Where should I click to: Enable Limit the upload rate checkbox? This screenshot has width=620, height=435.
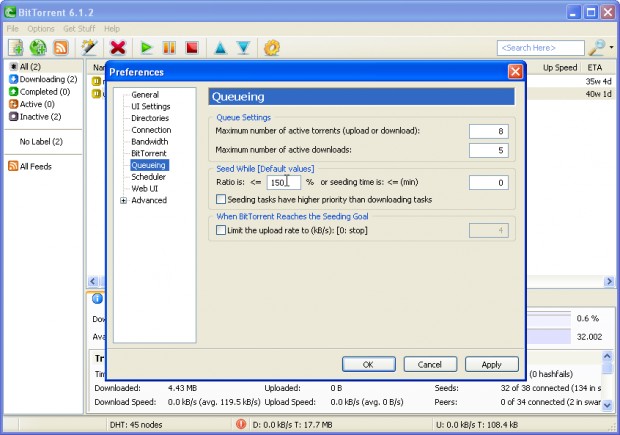pyautogui.click(x=221, y=230)
